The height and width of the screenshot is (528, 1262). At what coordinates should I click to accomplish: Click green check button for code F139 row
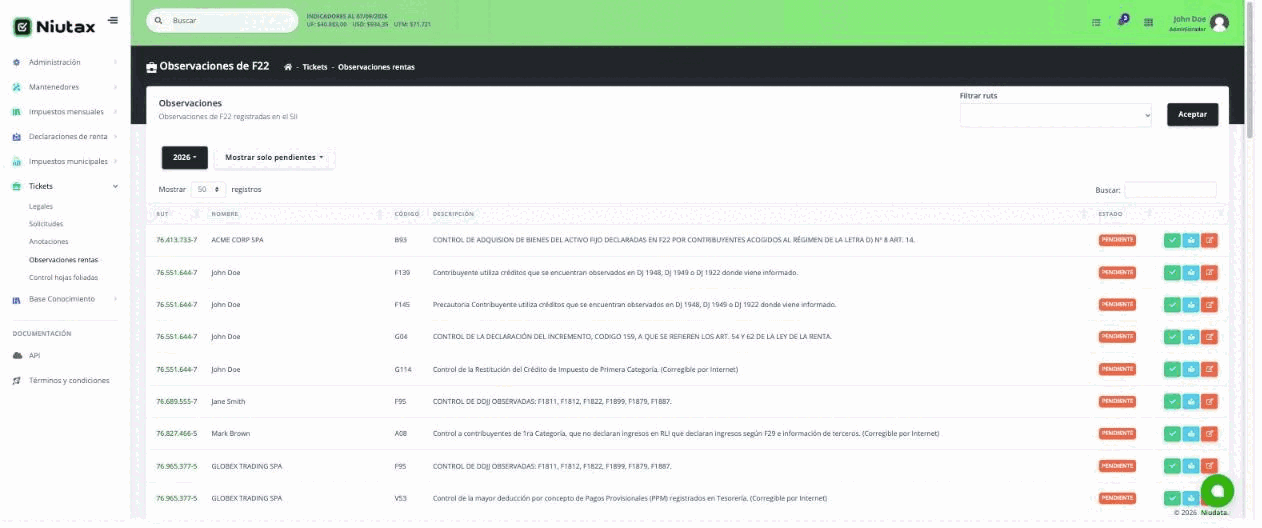(x=1172, y=272)
